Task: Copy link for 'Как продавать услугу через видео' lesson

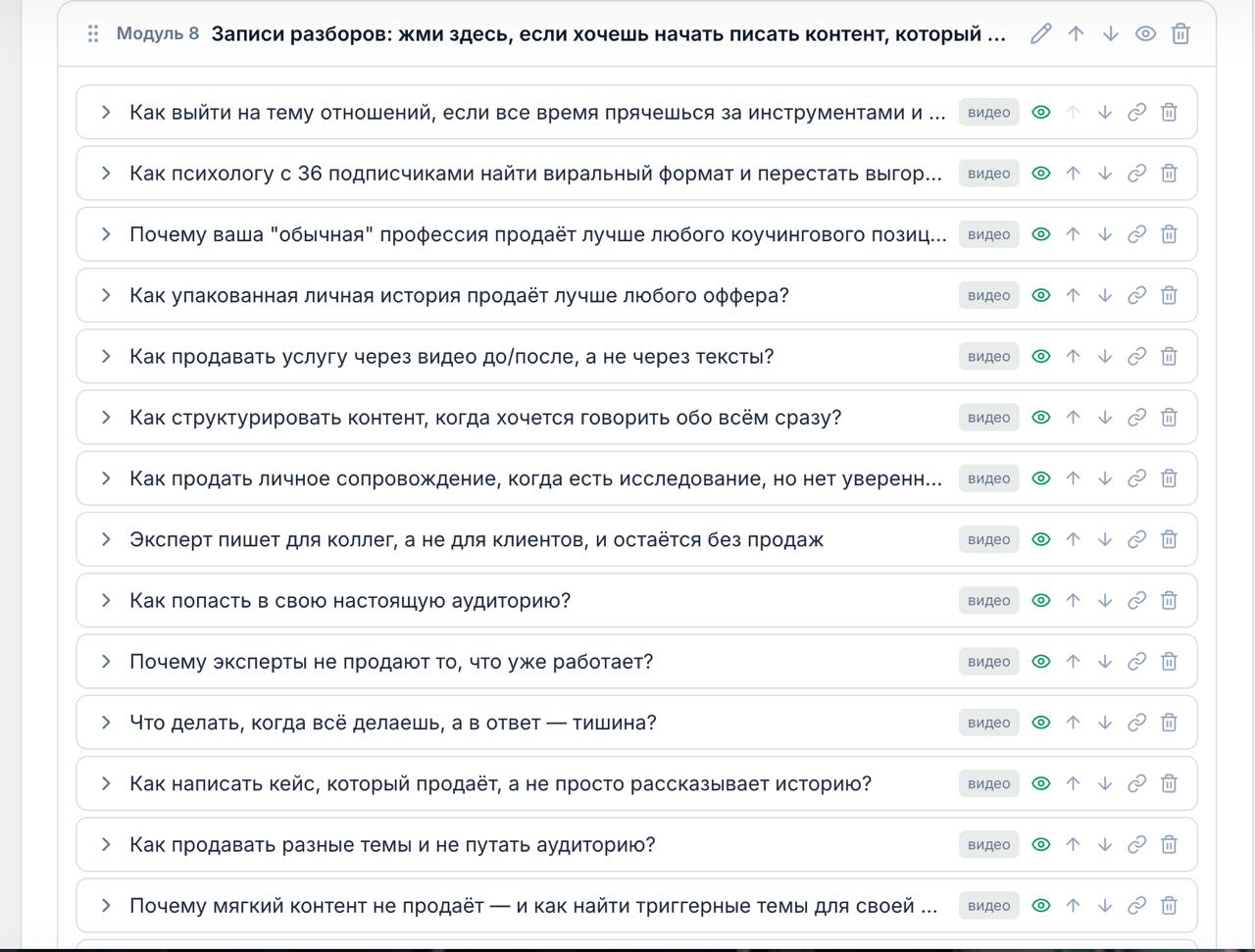Action: pyautogui.click(x=1136, y=357)
